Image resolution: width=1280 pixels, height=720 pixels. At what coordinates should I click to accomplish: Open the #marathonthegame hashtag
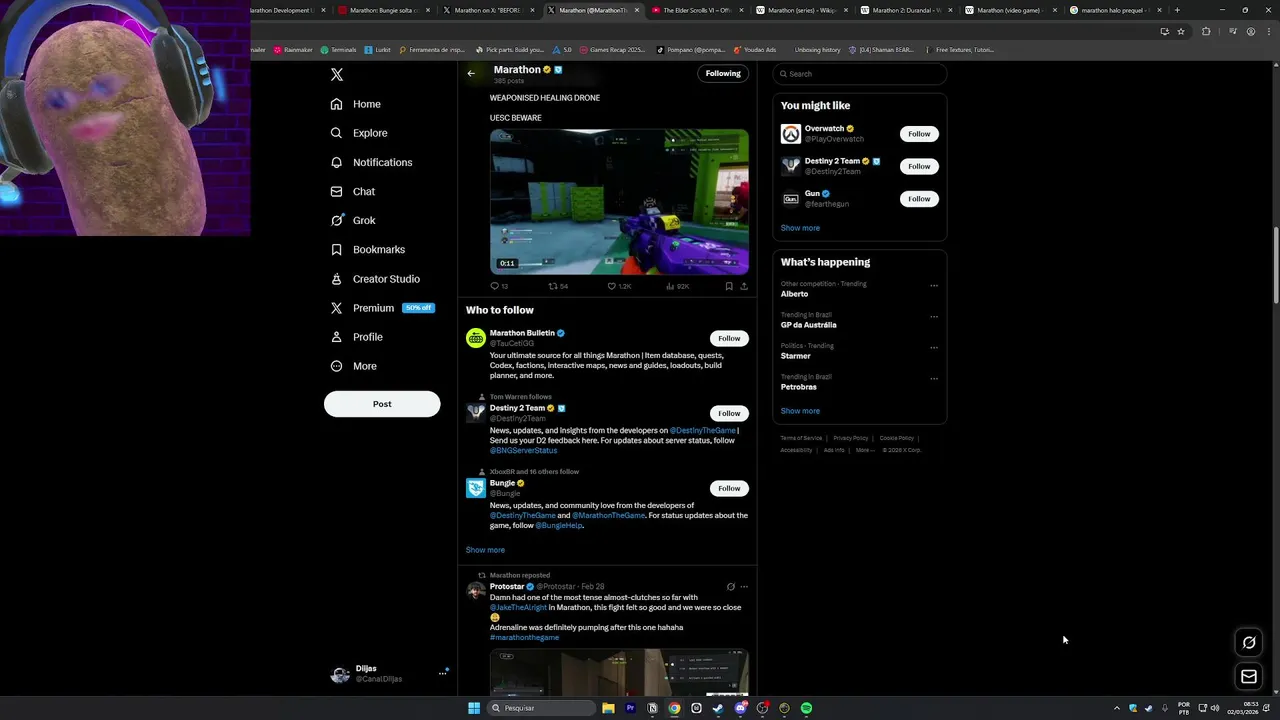[x=524, y=637]
